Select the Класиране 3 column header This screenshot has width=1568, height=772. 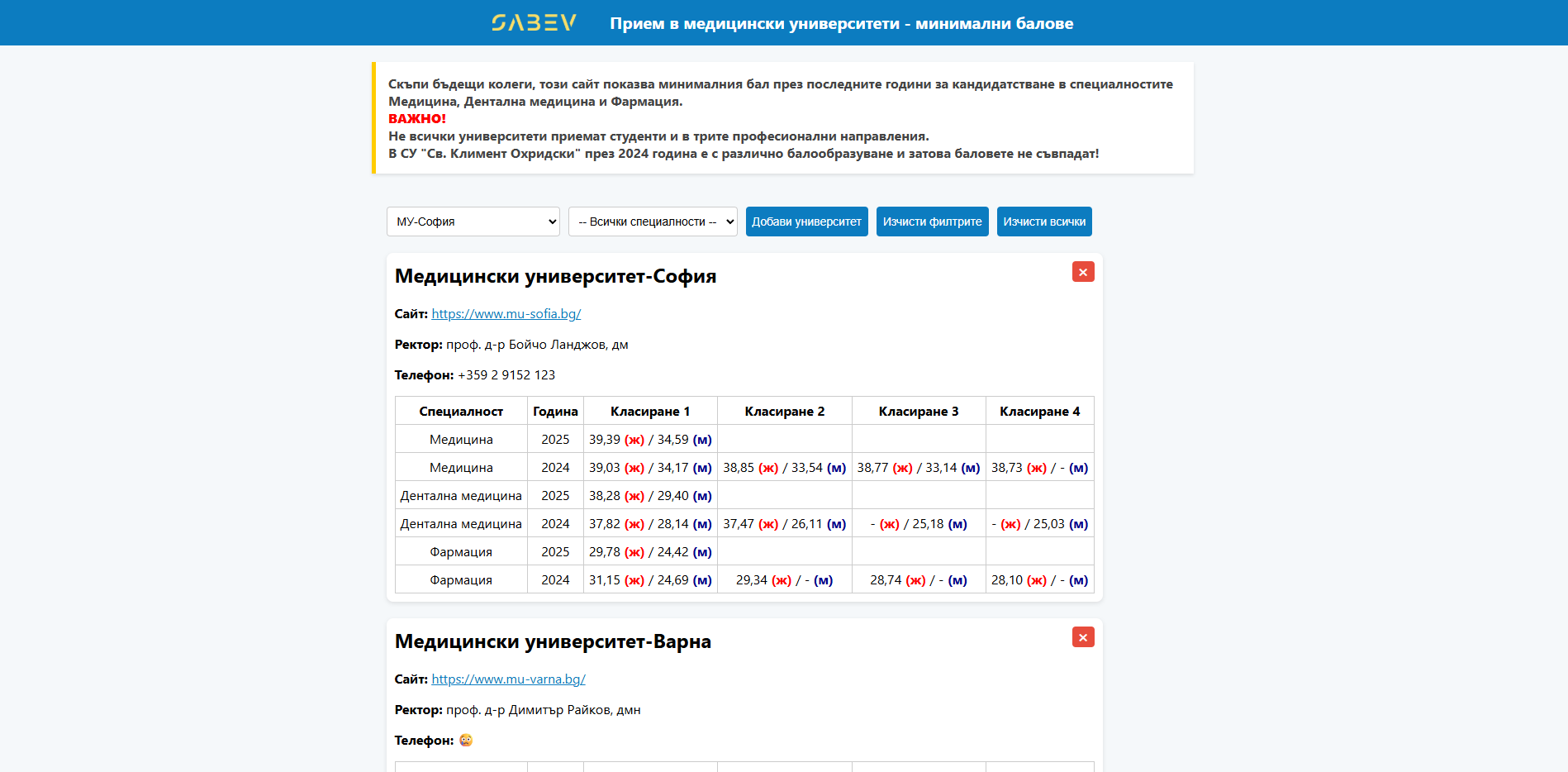(x=918, y=412)
